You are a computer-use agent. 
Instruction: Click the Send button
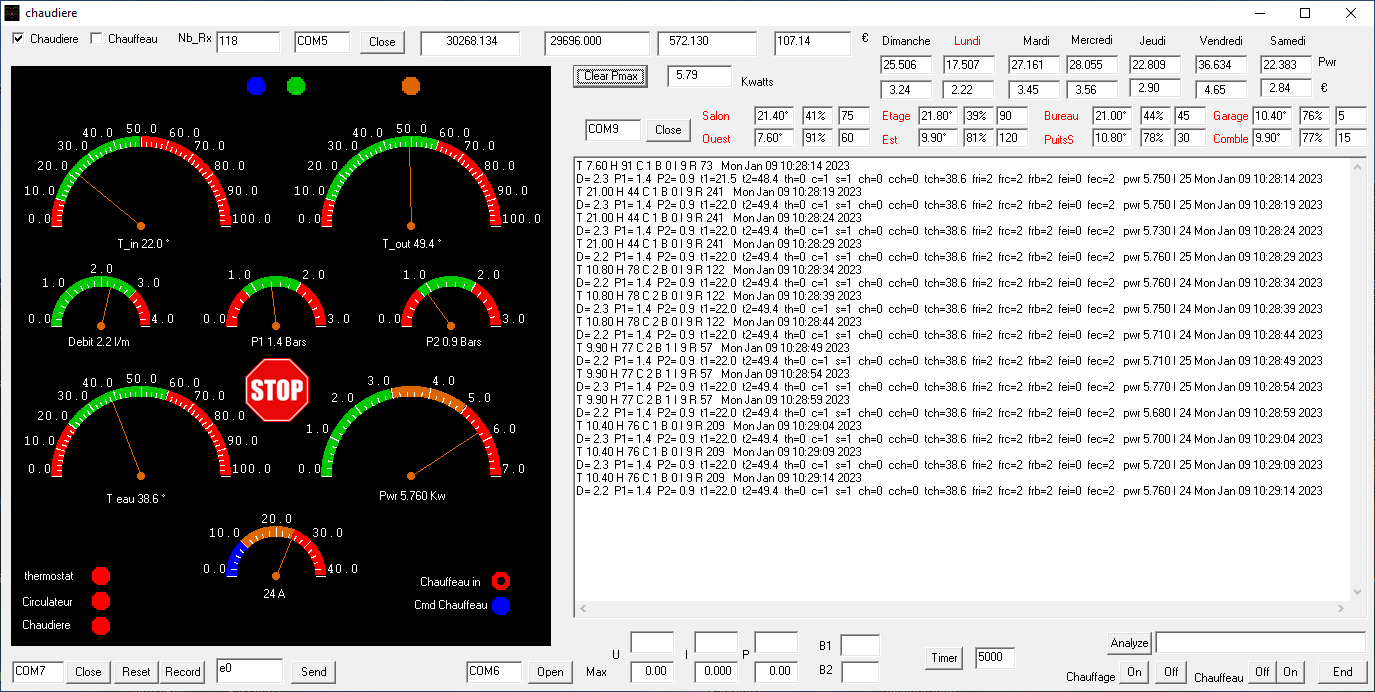[x=314, y=672]
